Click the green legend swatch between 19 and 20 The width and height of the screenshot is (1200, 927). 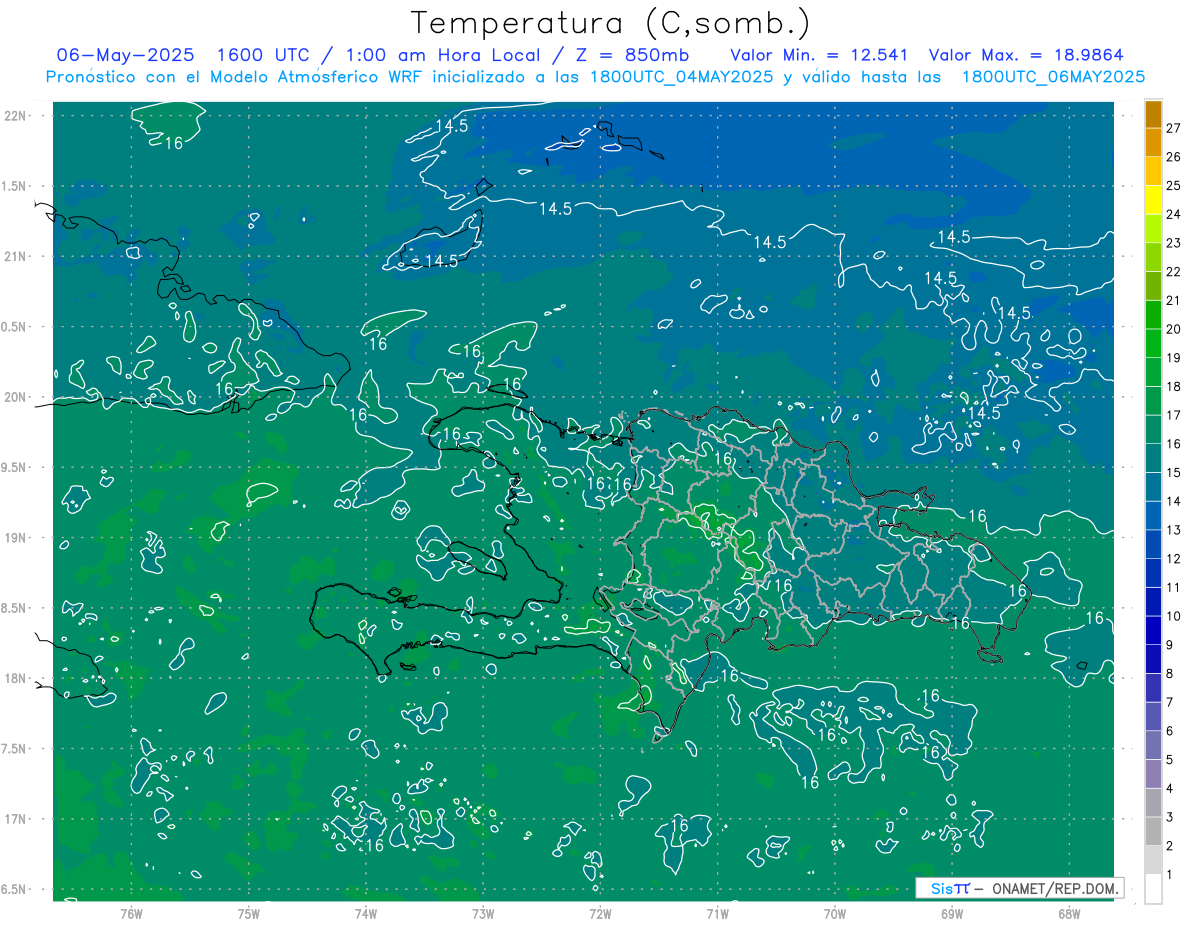tap(1153, 344)
